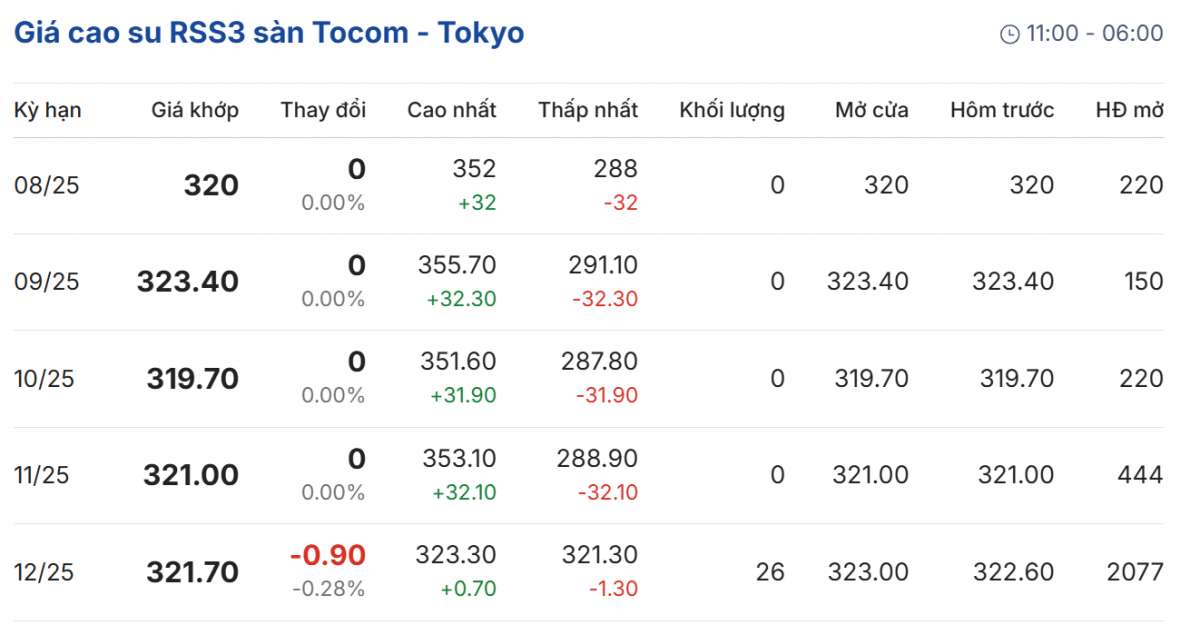Click the 12/25 volume value 26
Screen dimensions: 1200x625
click(771, 572)
